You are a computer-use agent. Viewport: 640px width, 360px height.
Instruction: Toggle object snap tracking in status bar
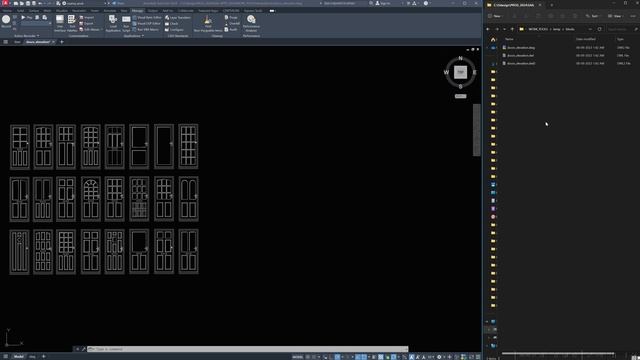coord(358,357)
